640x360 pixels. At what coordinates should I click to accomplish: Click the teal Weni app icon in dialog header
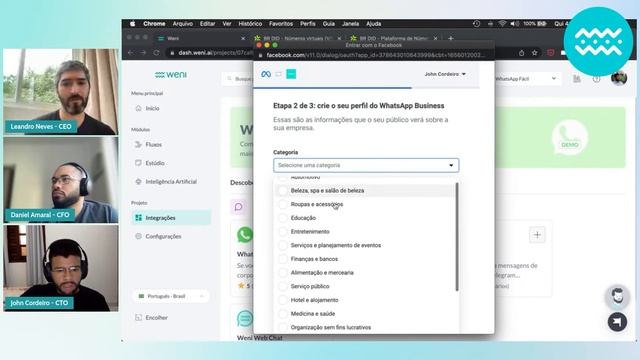point(291,74)
